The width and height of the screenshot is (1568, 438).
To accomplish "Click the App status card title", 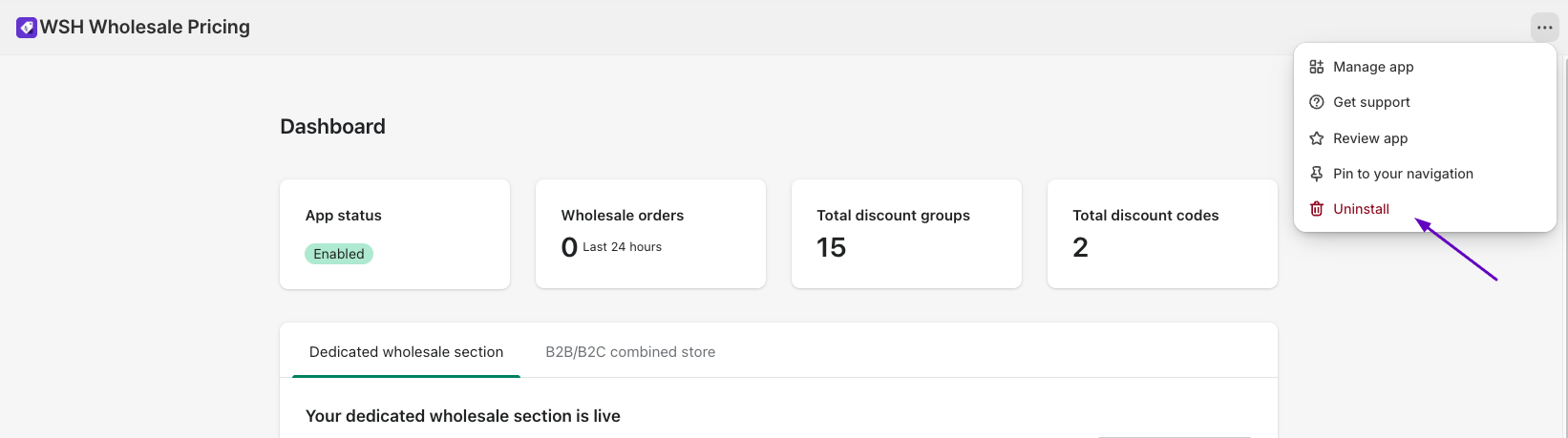I will [344, 216].
